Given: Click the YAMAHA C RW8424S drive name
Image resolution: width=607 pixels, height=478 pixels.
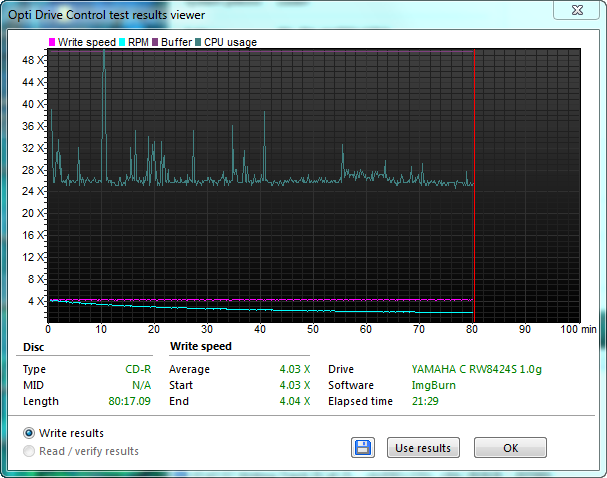Looking at the screenshot, I should pos(477,369).
